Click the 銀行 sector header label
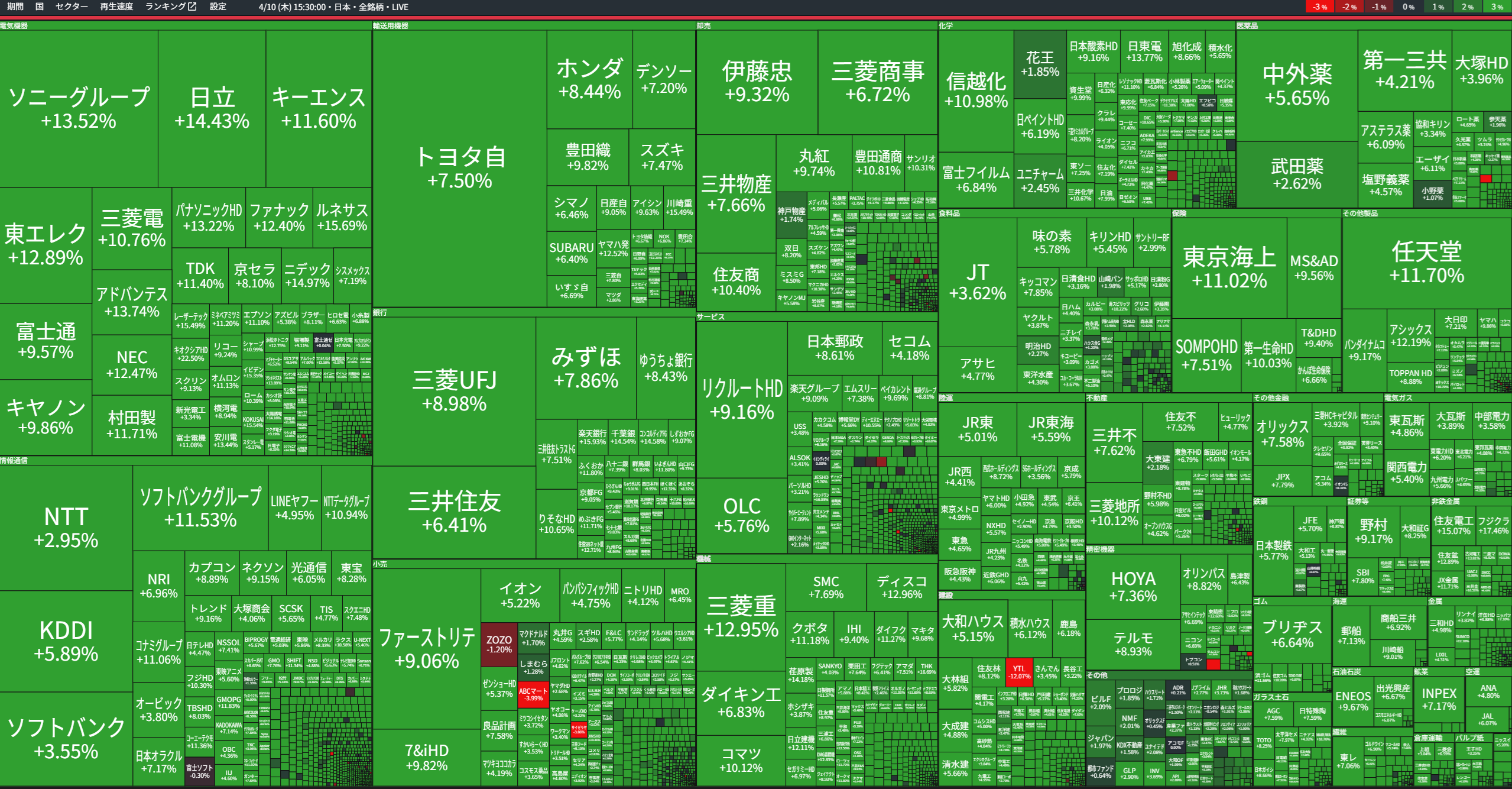Viewport: 1512px width, 789px height. click(x=380, y=313)
